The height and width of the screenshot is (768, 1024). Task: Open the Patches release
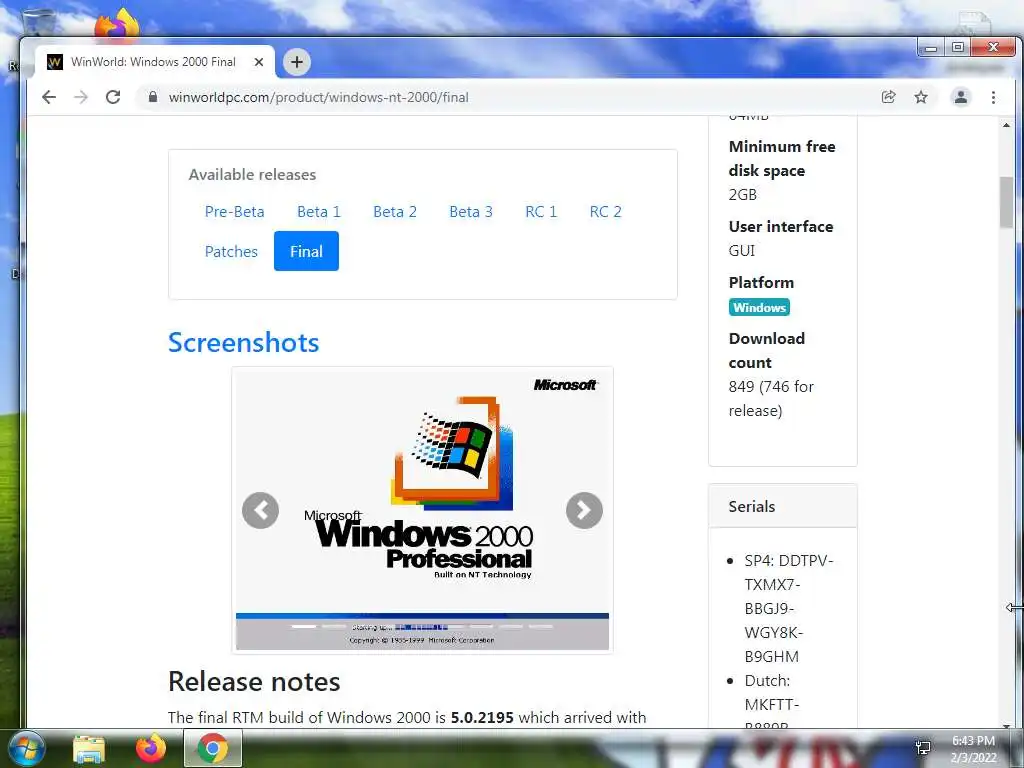(231, 251)
